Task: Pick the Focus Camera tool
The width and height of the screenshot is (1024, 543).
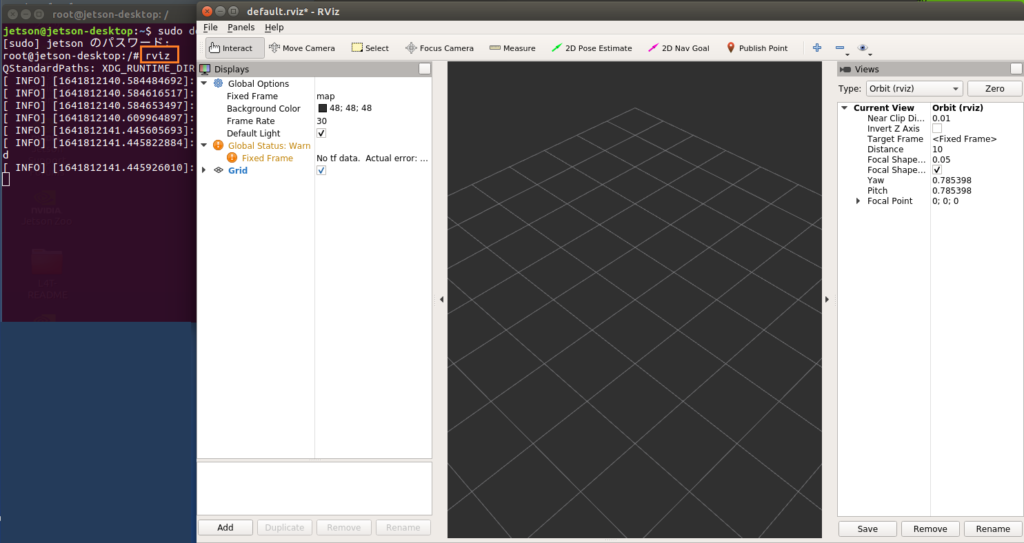Action: point(439,48)
